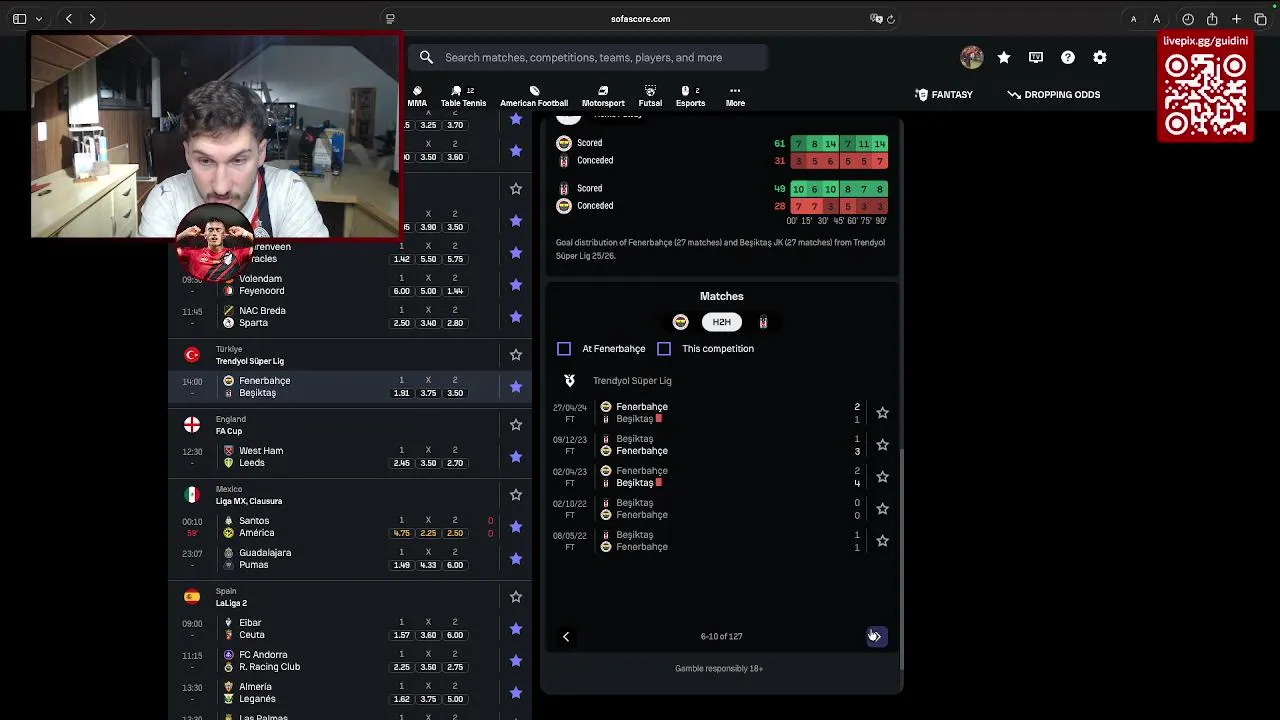Open the Esports category
Image resolution: width=1280 pixels, height=720 pixels.
(690, 96)
